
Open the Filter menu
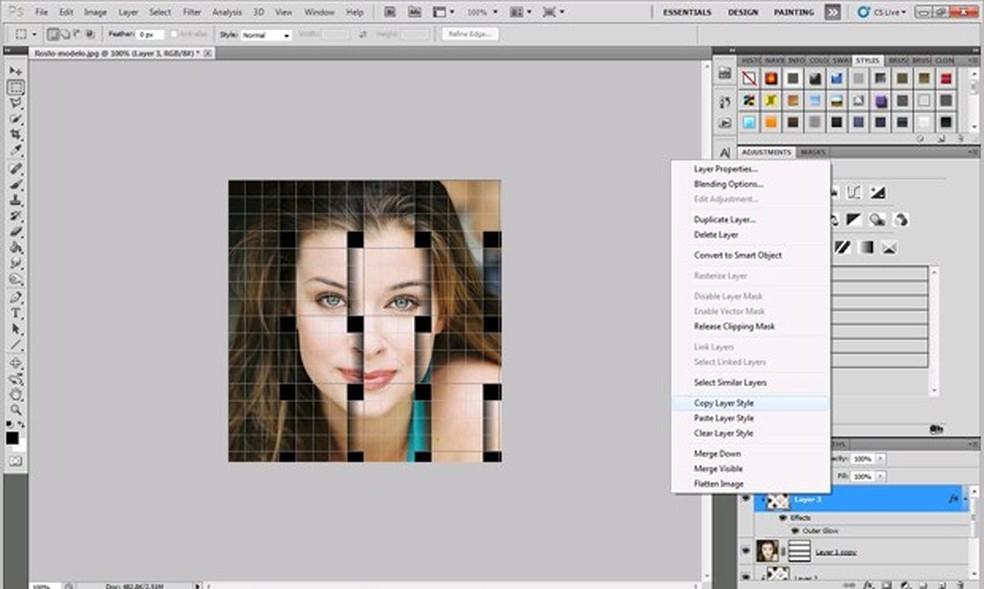pos(192,12)
